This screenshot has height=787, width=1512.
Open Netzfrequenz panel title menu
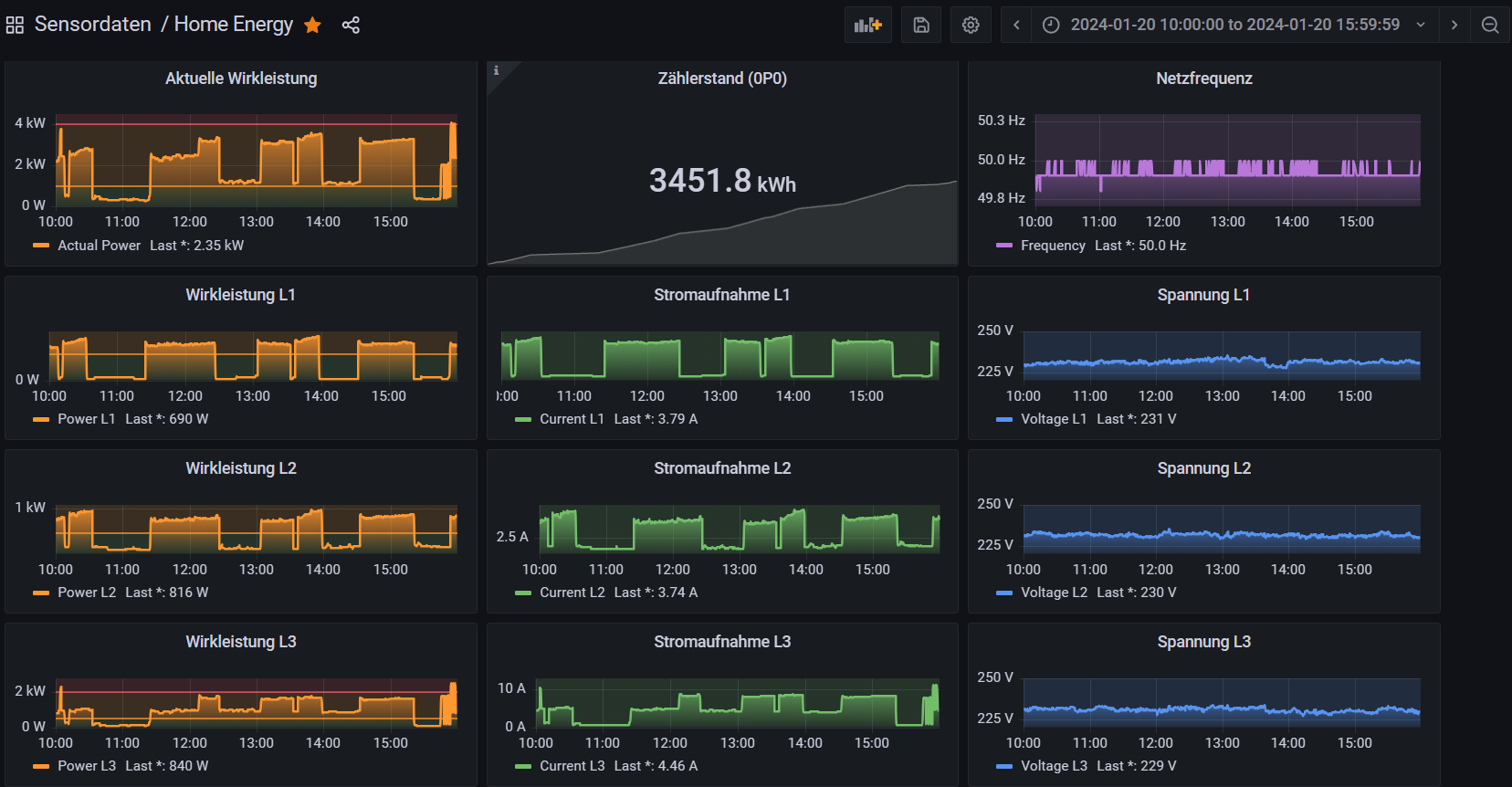click(x=1204, y=79)
